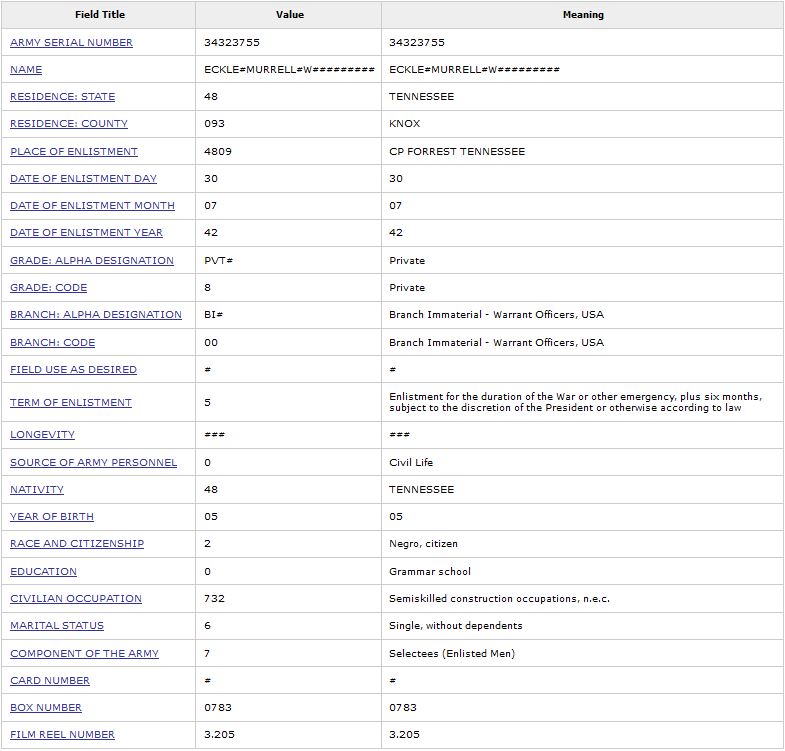Click the Meaning column header
The height and width of the screenshot is (751, 785).
582,15
